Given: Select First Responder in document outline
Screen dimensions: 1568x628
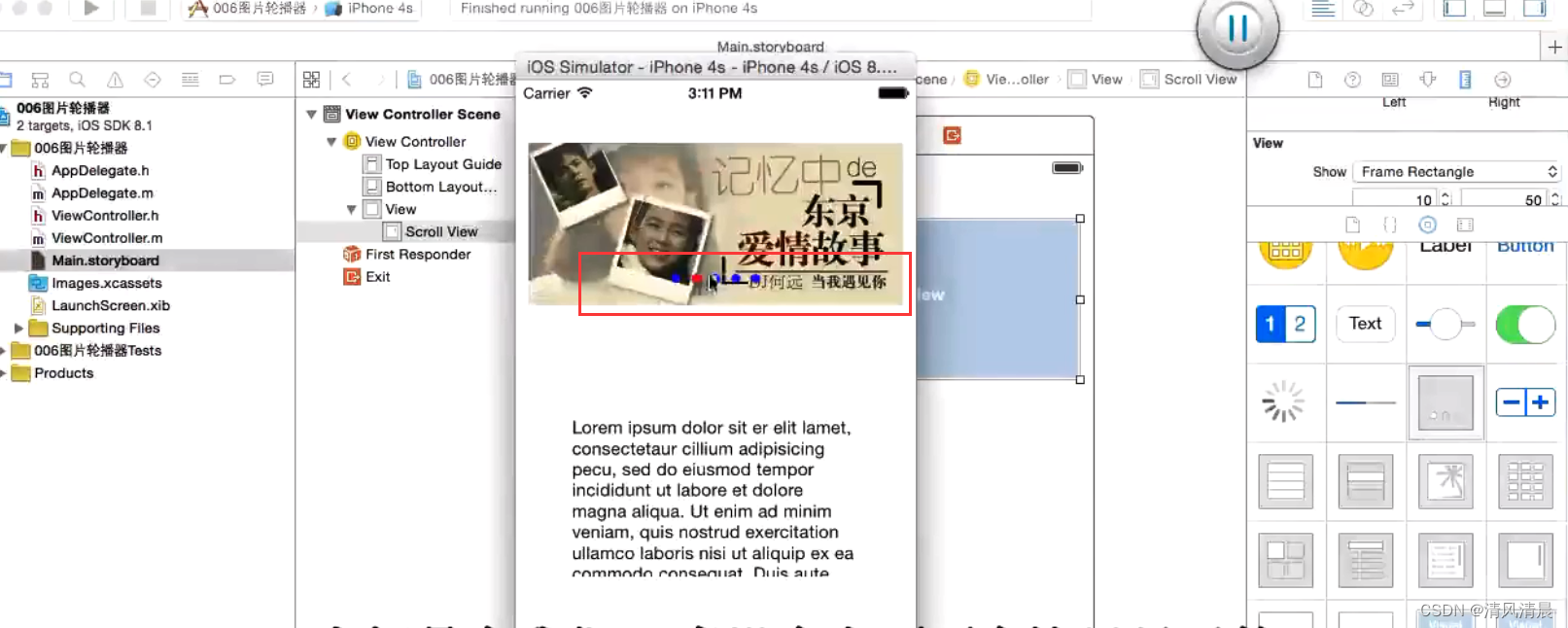Looking at the screenshot, I should (x=407, y=254).
